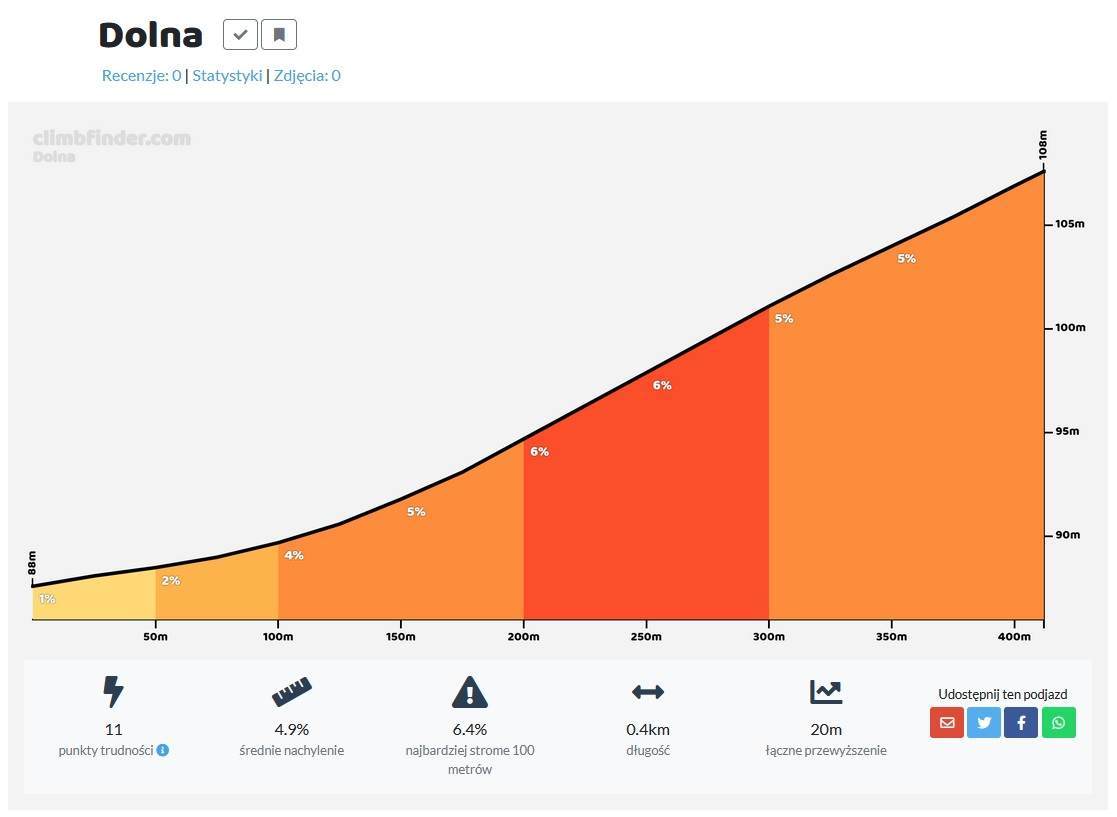The width and height of the screenshot is (1117, 817).
Task: Click the double-arrow length icon
Action: point(648,692)
